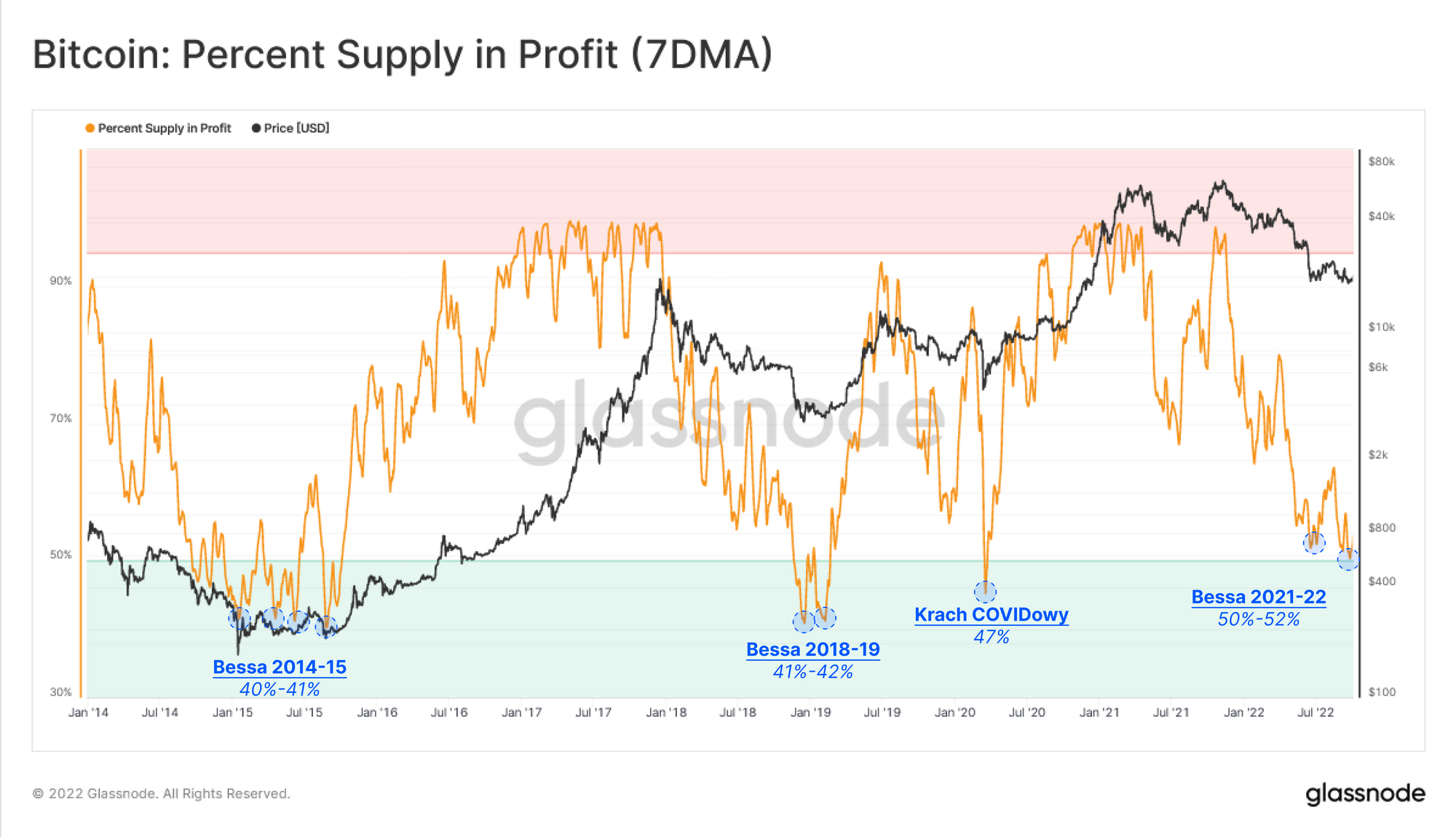
Task: Click the 50%-52% annotation text
Action: 1259,619
